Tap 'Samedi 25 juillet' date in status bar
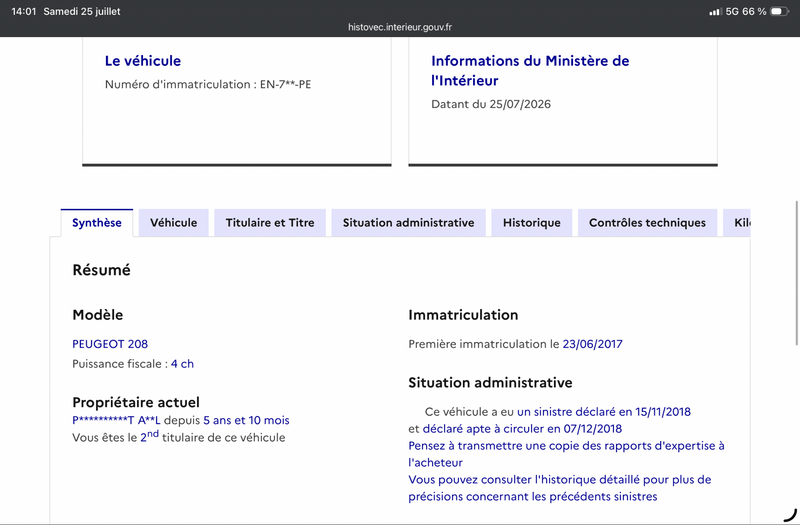The height and width of the screenshot is (525, 800). [82, 11]
